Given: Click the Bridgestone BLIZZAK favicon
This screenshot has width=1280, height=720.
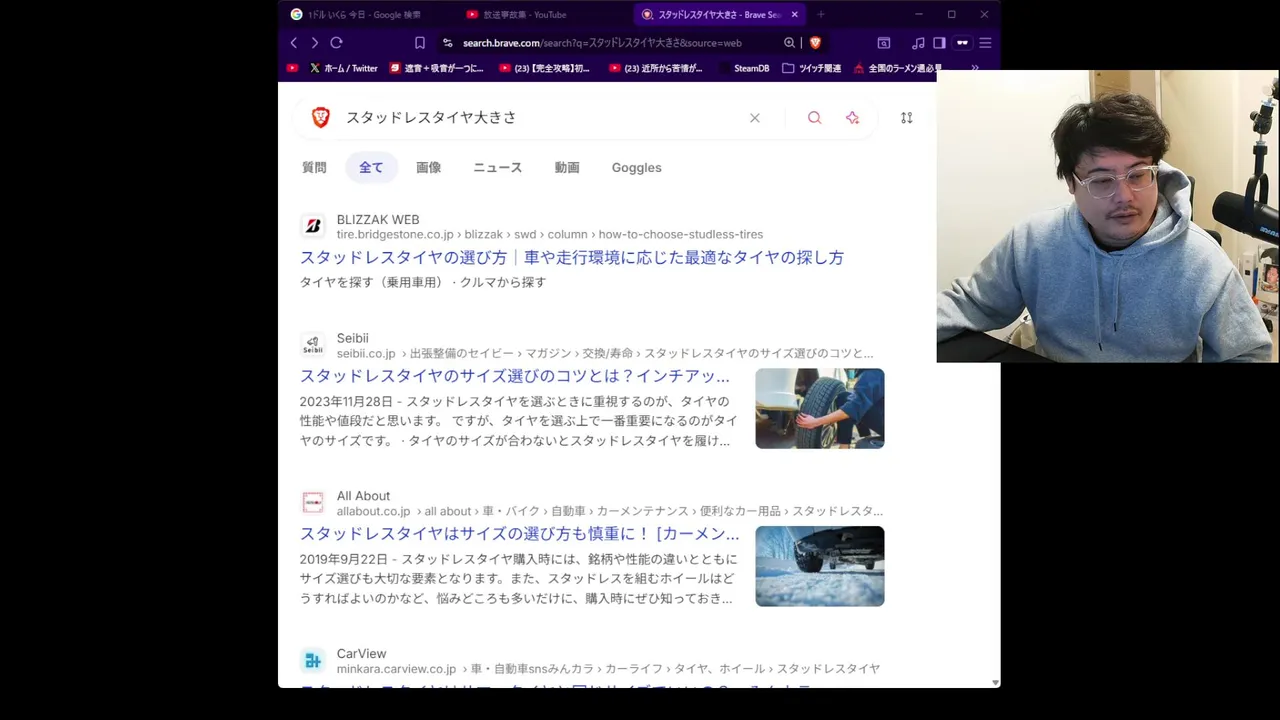Looking at the screenshot, I should pos(313,226).
